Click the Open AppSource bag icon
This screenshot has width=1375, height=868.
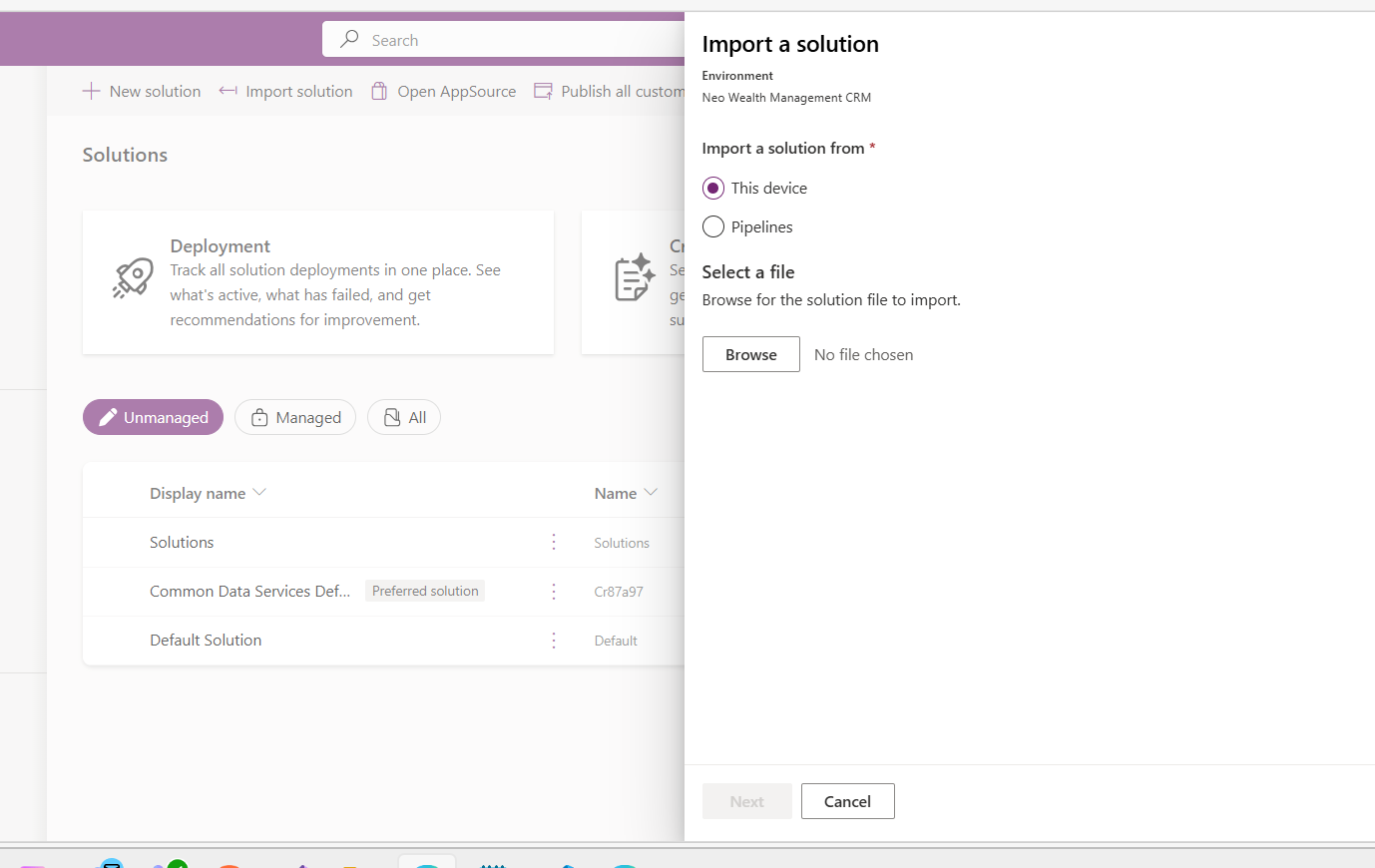[379, 91]
